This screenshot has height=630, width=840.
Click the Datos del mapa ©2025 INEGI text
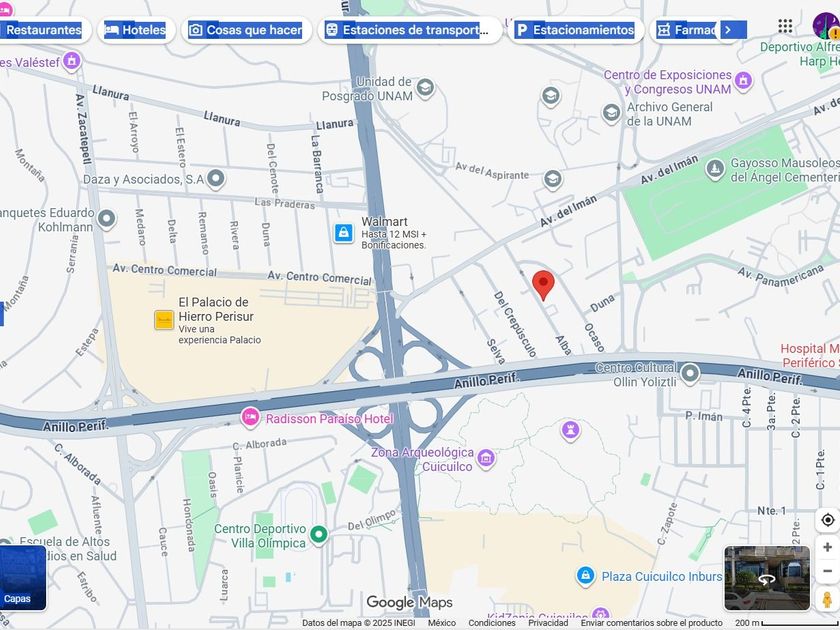[358, 623]
